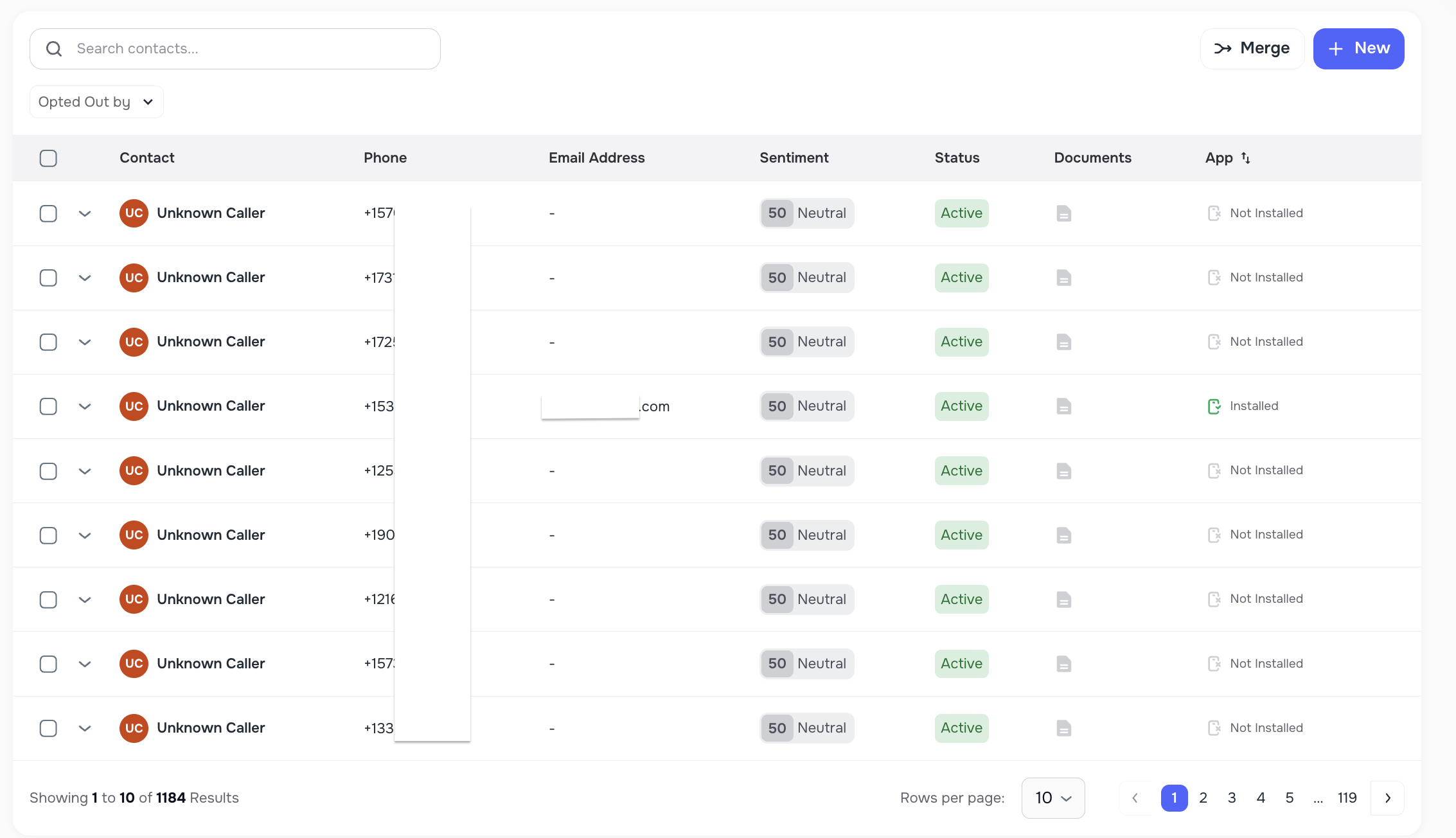This screenshot has height=838, width=1456.
Task: Click the New contact button
Action: pos(1358,48)
